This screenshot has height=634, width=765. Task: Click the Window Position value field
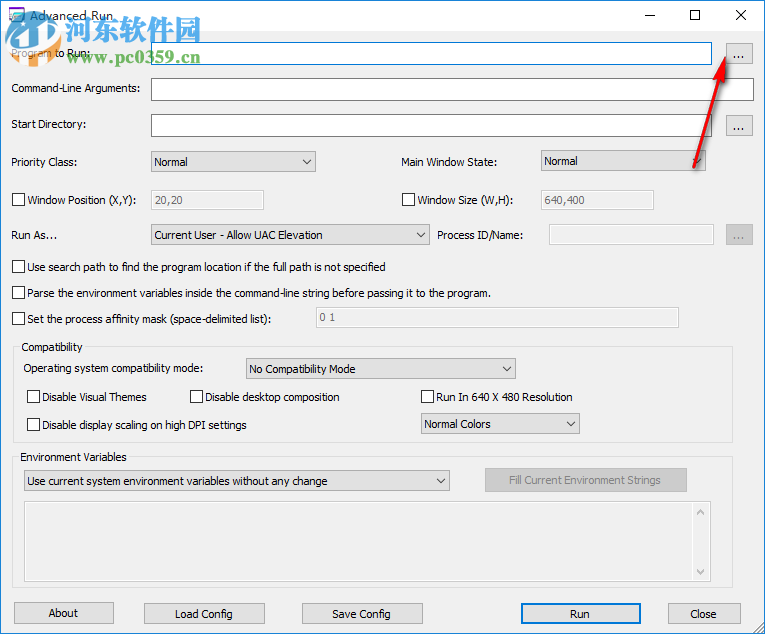207,200
